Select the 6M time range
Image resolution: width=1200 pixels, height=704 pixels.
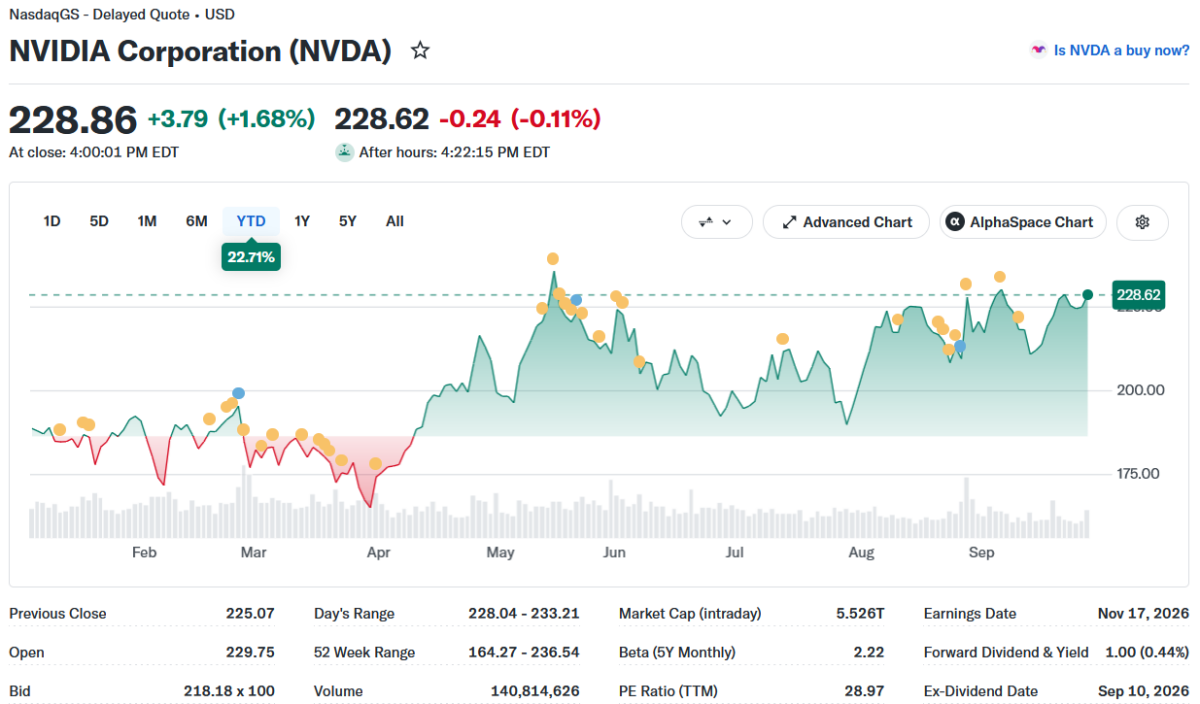(x=197, y=221)
